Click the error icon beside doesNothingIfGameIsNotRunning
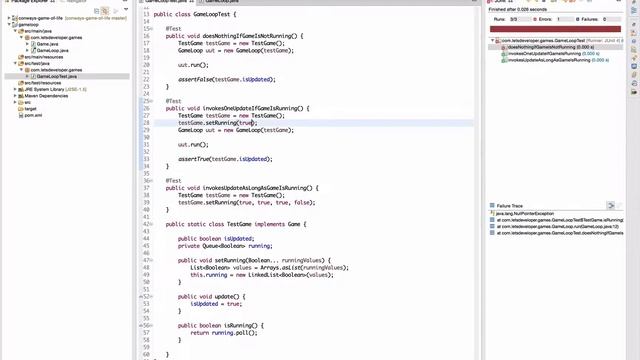 (504, 47)
